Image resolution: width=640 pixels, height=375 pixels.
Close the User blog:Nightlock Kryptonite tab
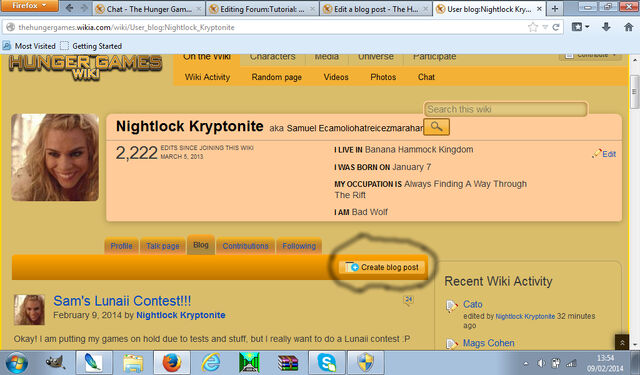(539, 9)
